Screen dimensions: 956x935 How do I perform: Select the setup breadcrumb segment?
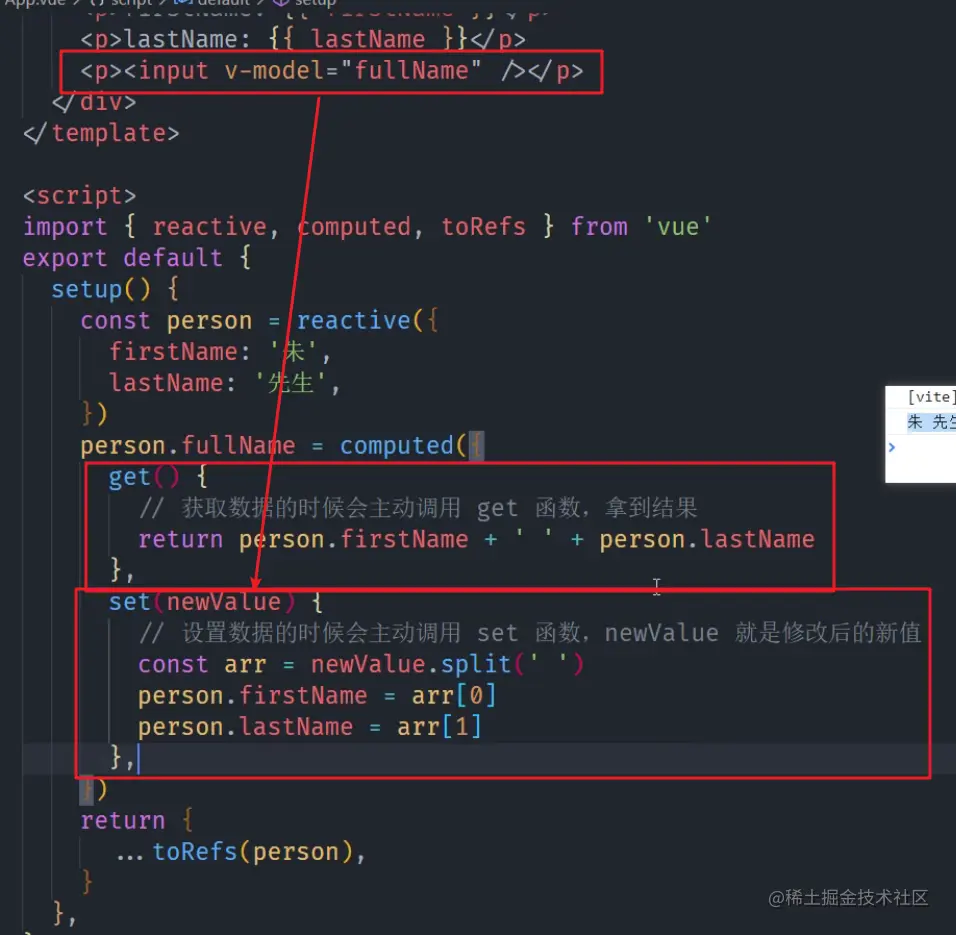[315, 2]
